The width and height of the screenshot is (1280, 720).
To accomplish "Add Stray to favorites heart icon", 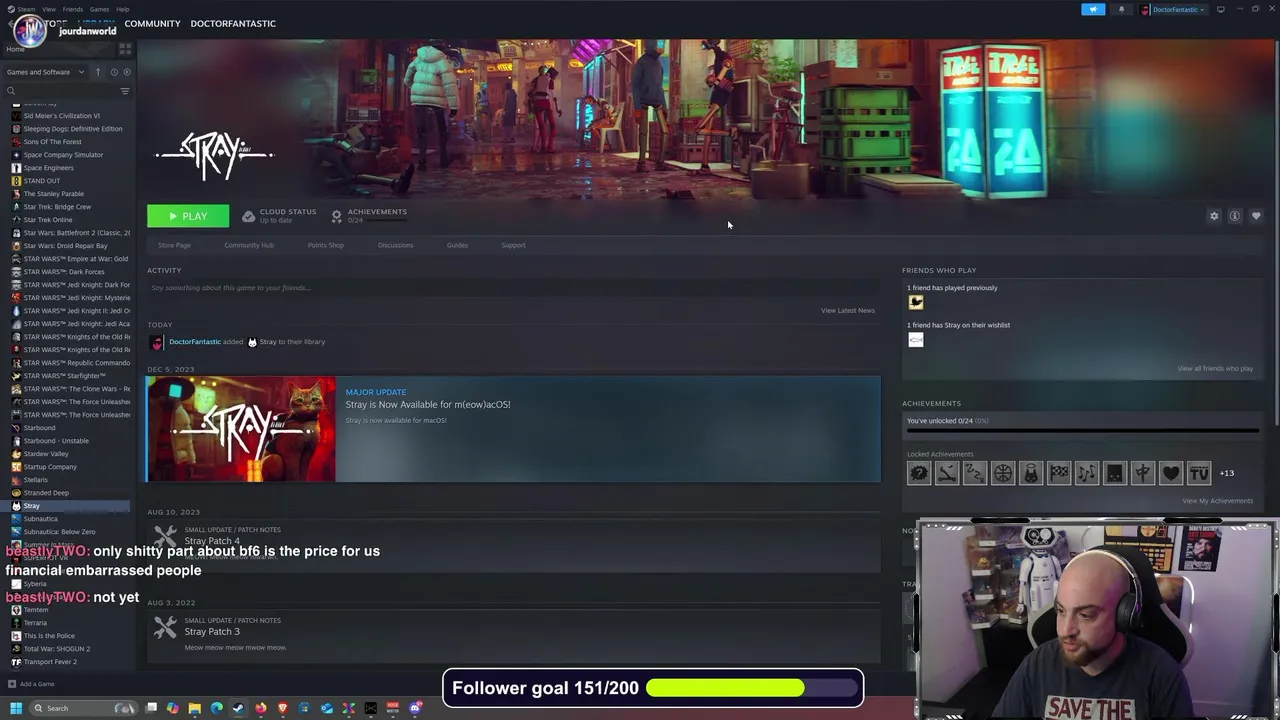I will pyautogui.click(x=1256, y=216).
